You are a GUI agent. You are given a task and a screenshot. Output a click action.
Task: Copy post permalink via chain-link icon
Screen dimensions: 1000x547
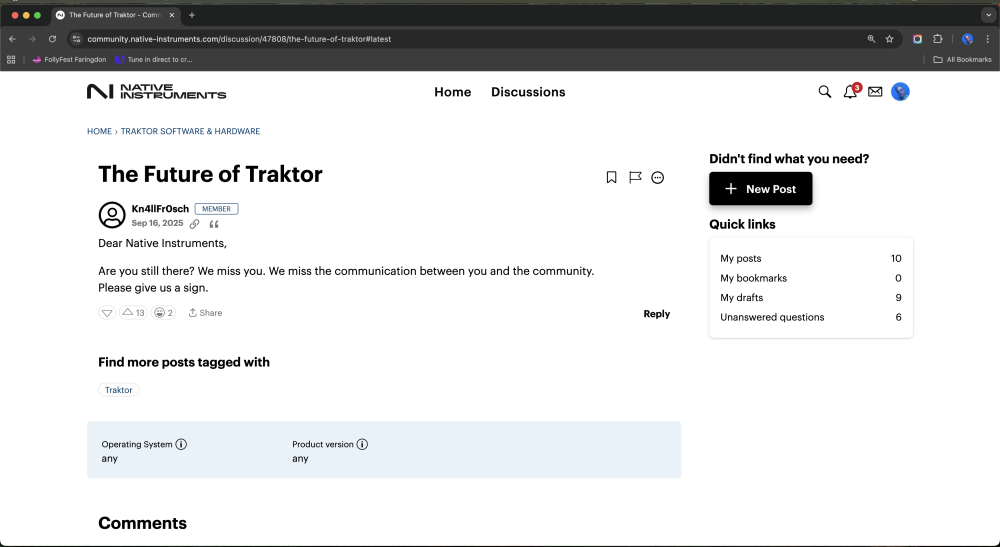click(195, 224)
